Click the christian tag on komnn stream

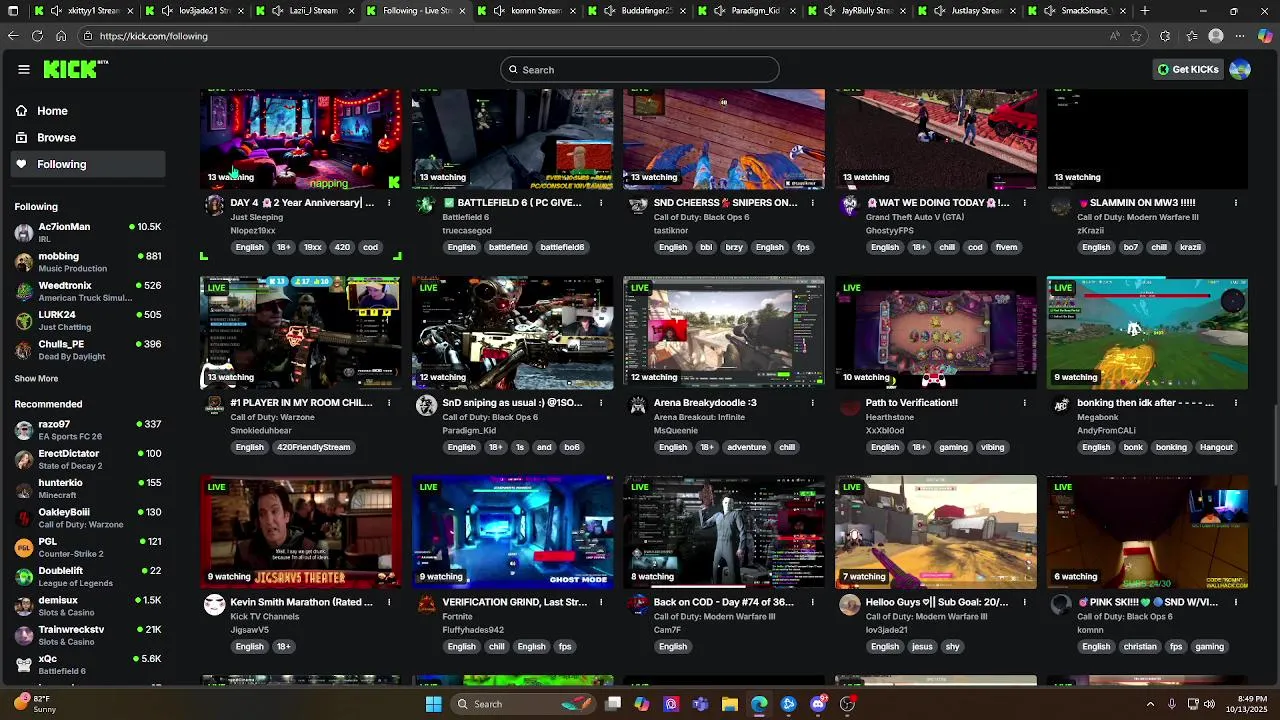pos(1139,647)
